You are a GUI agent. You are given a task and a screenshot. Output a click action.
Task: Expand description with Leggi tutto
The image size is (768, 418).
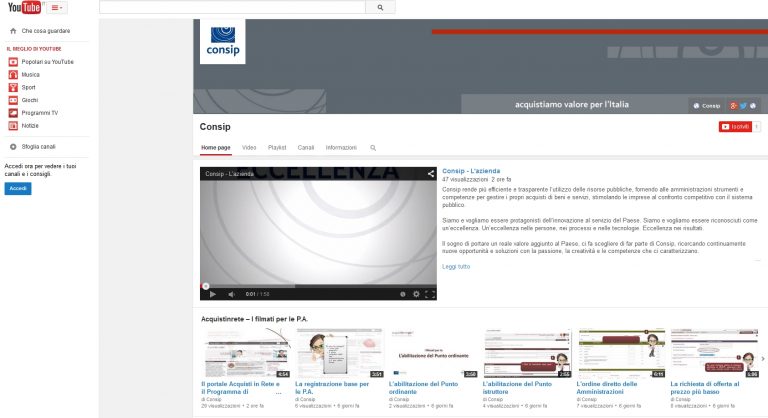click(456, 266)
